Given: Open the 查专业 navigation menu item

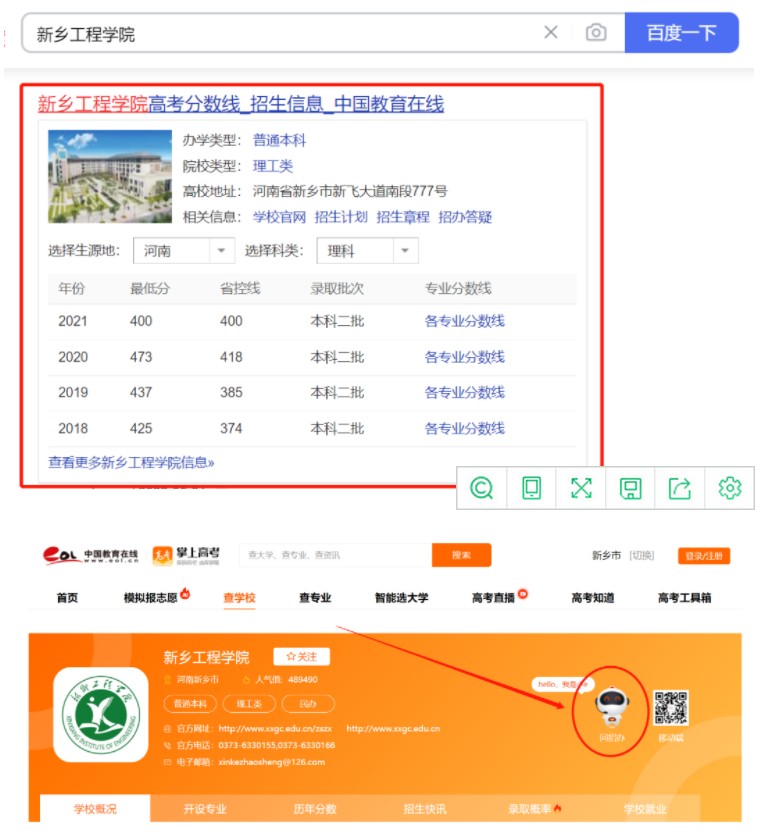Looking at the screenshot, I should point(315,598).
